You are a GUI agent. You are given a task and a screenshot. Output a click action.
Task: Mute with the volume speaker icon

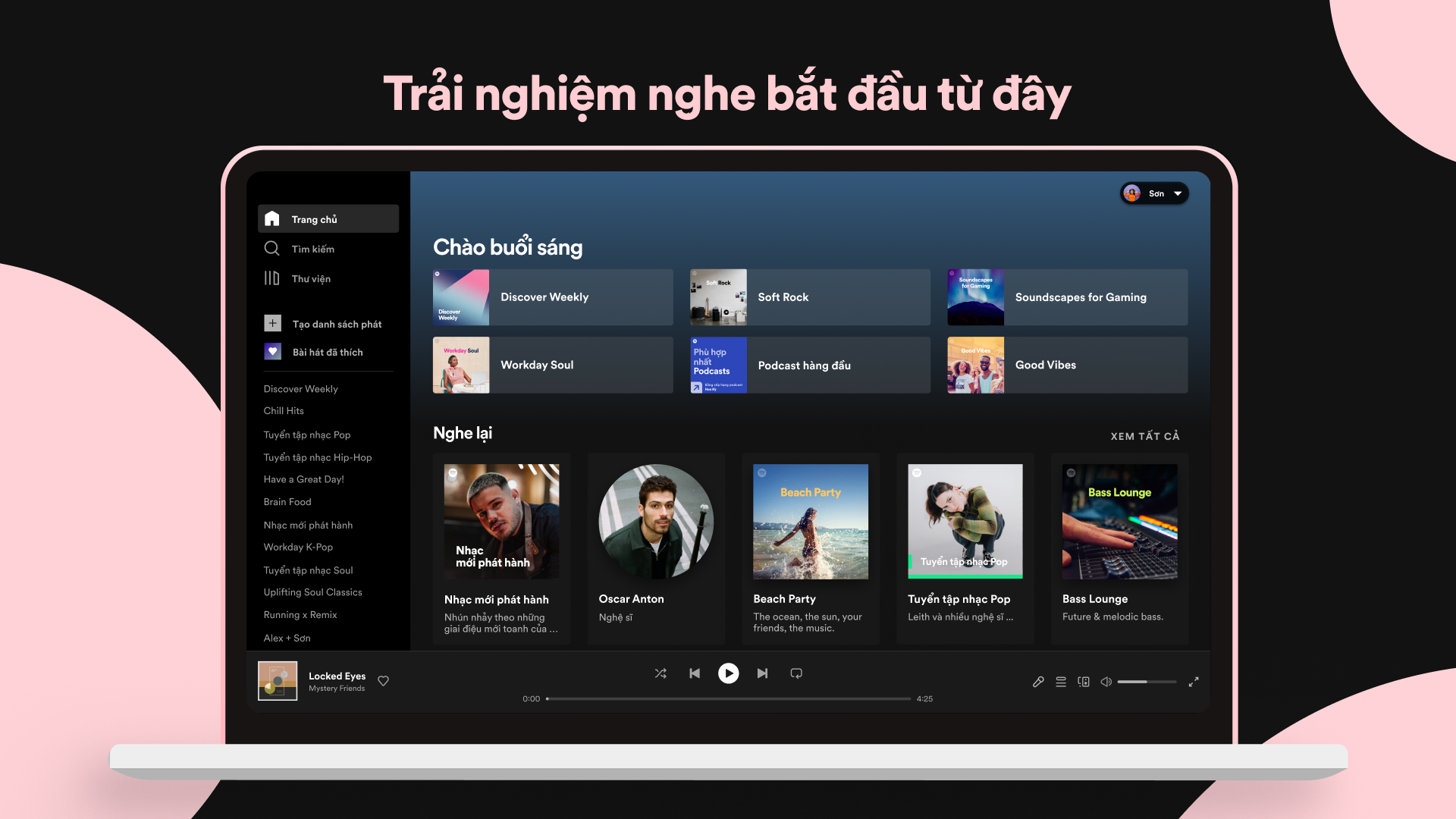coord(1106,682)
